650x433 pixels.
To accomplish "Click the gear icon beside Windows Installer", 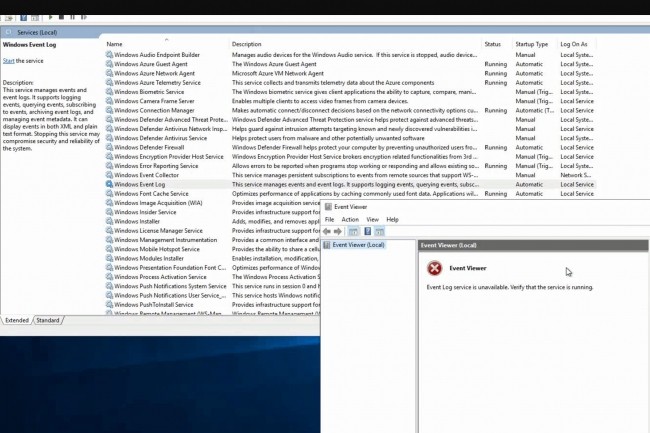I will [x=109, y=221].
